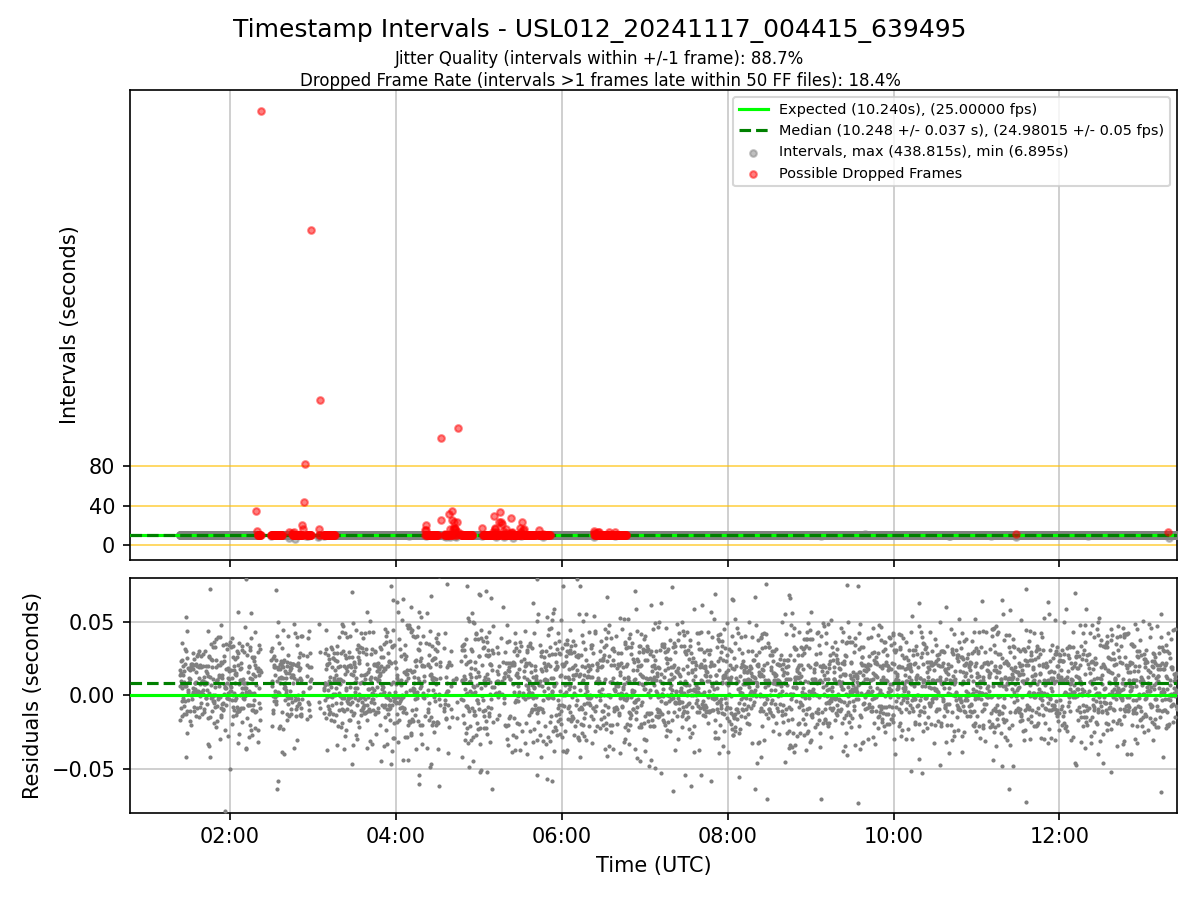Click the 'Intervals (seconds)' y-axis label
The image size is (1200, 900).
[x=69, y=325]
